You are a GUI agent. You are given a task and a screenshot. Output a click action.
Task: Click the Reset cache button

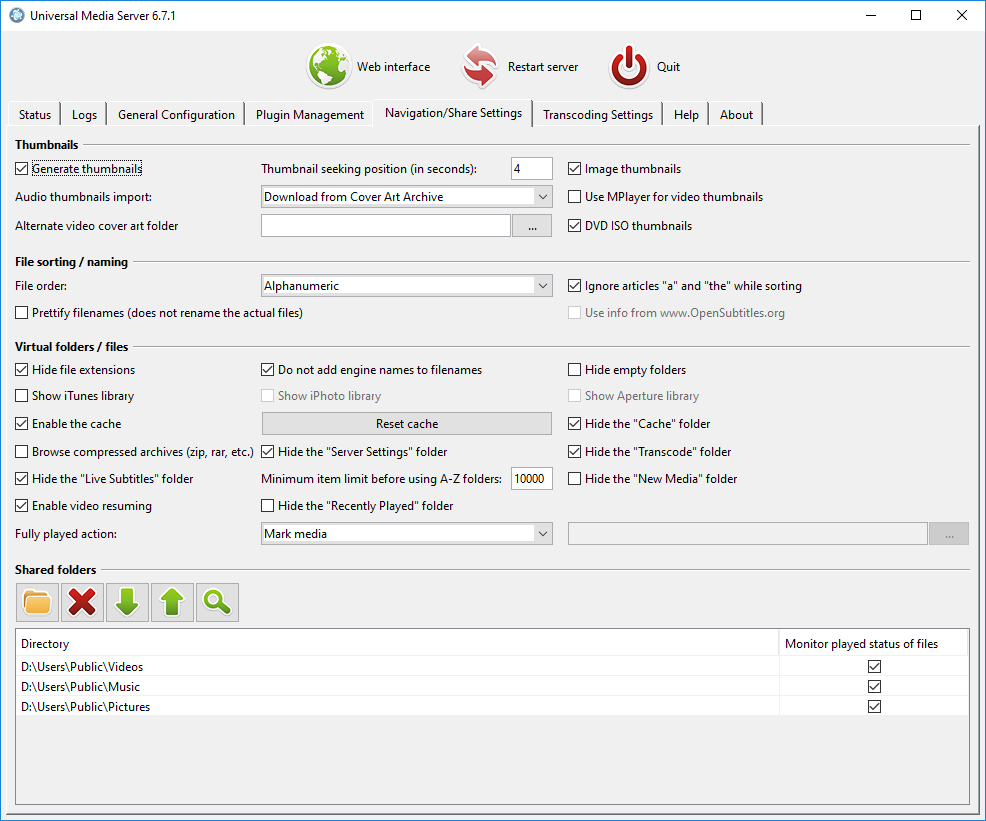407,424
